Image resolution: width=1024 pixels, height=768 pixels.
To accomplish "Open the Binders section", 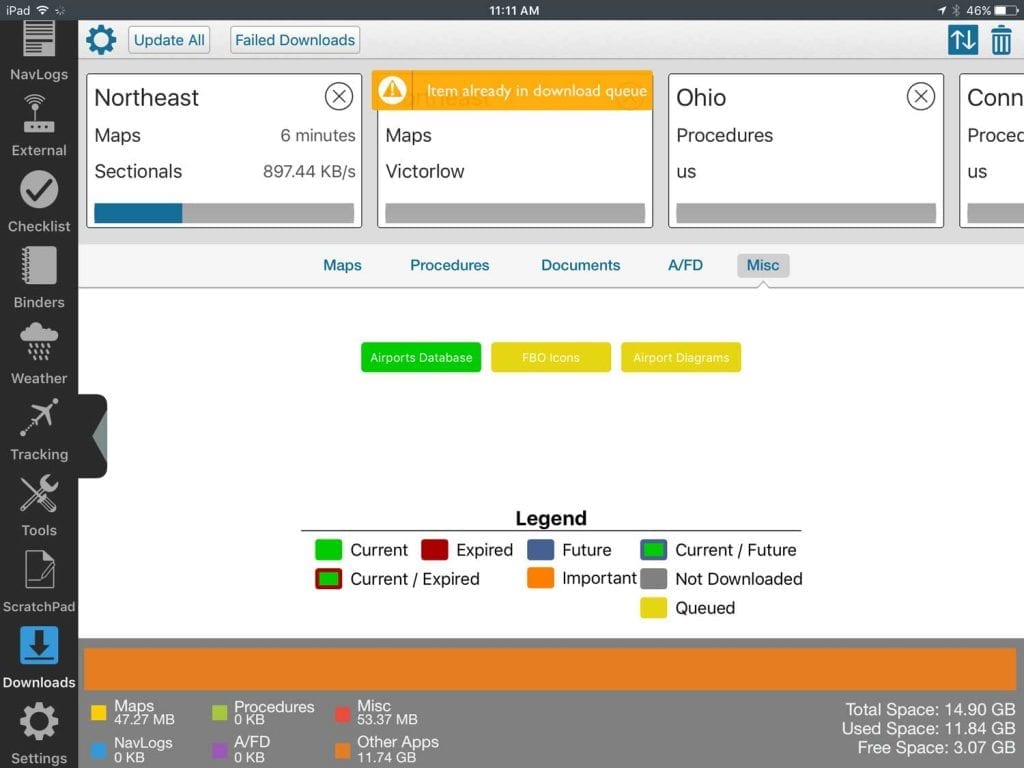I will tap(39, 278).
